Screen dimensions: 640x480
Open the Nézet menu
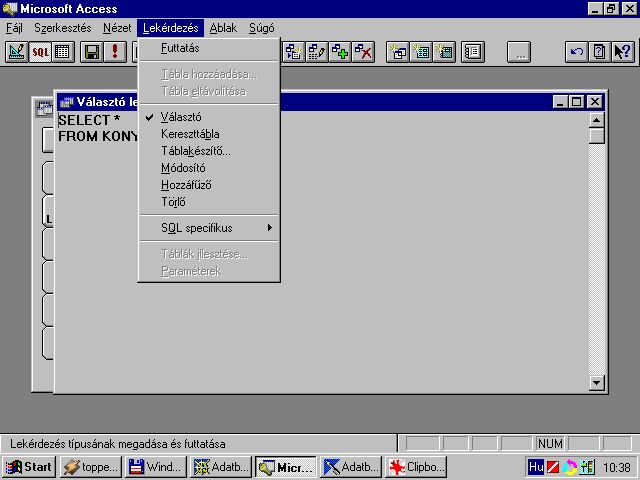coord(117,28)
